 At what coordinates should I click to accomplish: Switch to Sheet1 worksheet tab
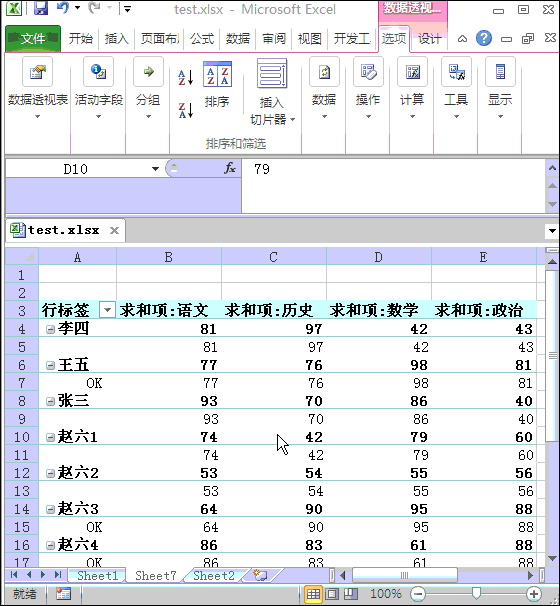click(97, 575)
